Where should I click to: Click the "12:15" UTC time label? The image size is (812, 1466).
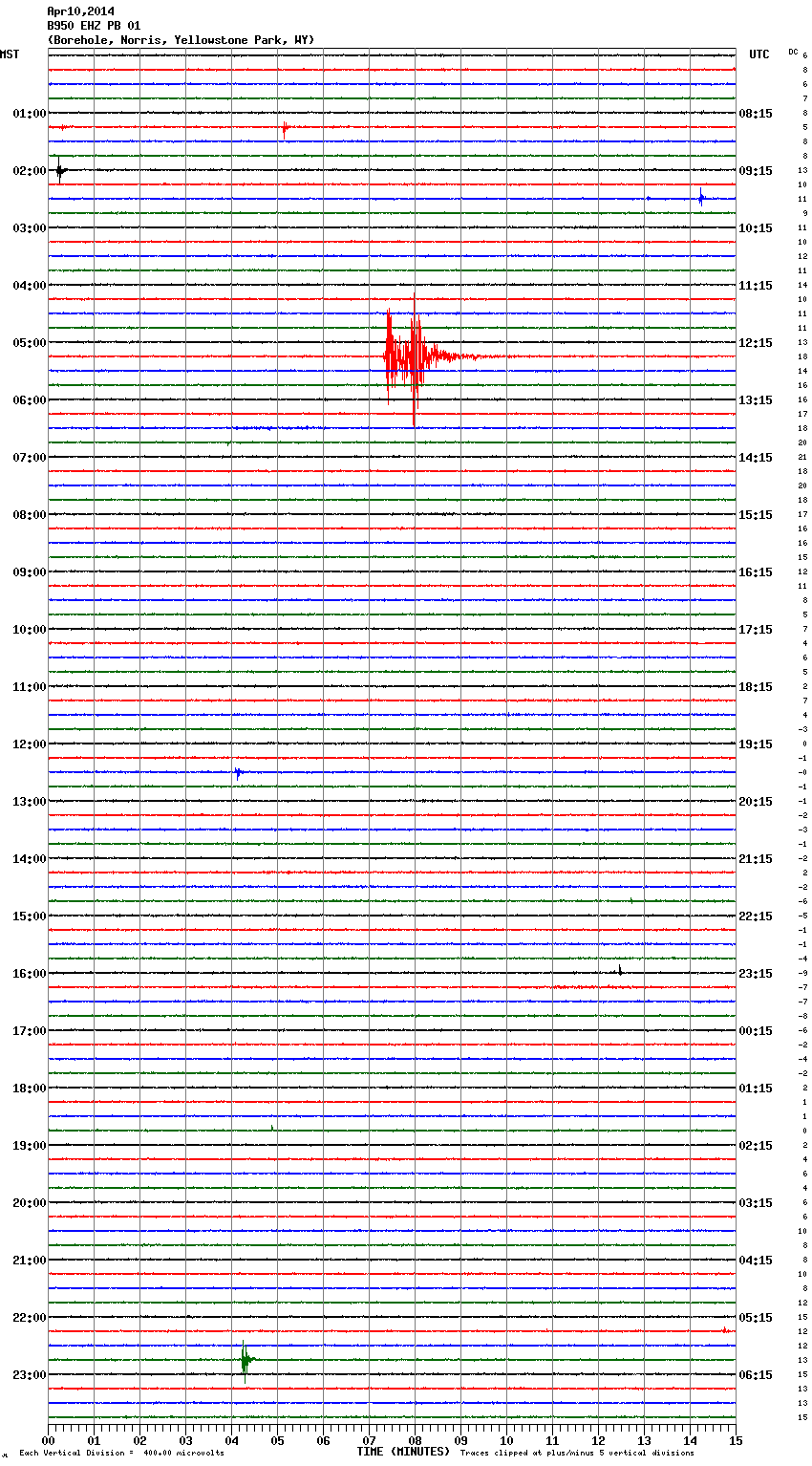pos(756,343)
